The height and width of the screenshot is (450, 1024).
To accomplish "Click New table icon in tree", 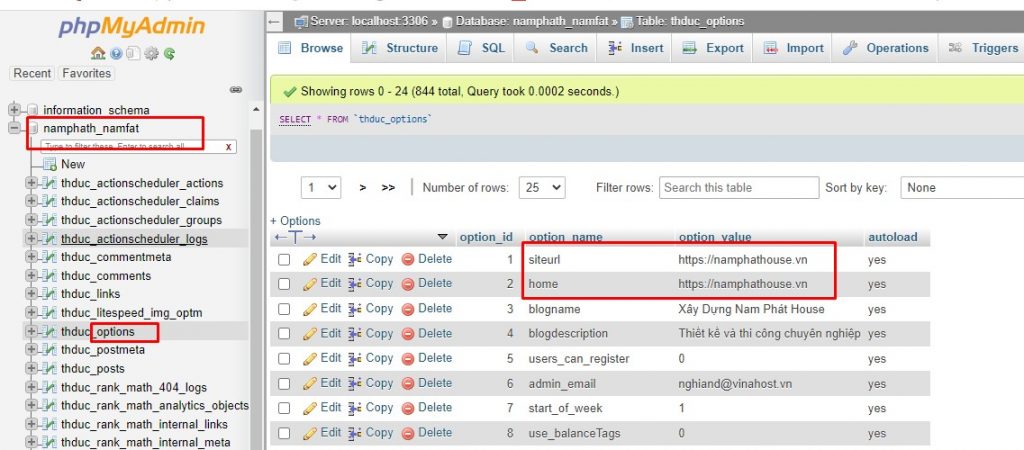I will (50, 164).
